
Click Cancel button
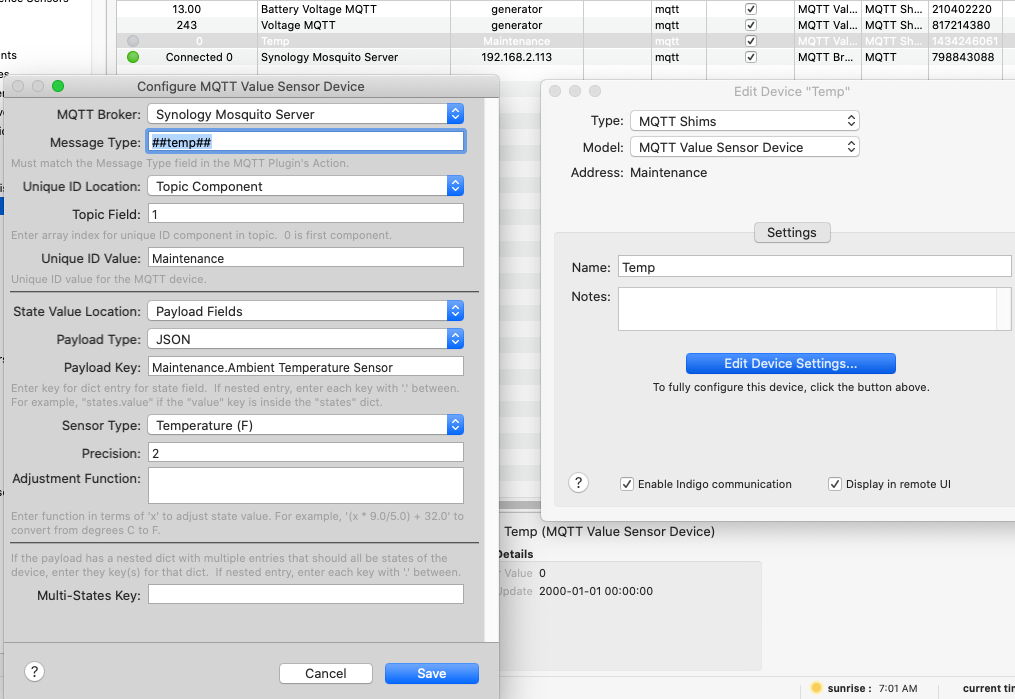(x=326, y=673)
